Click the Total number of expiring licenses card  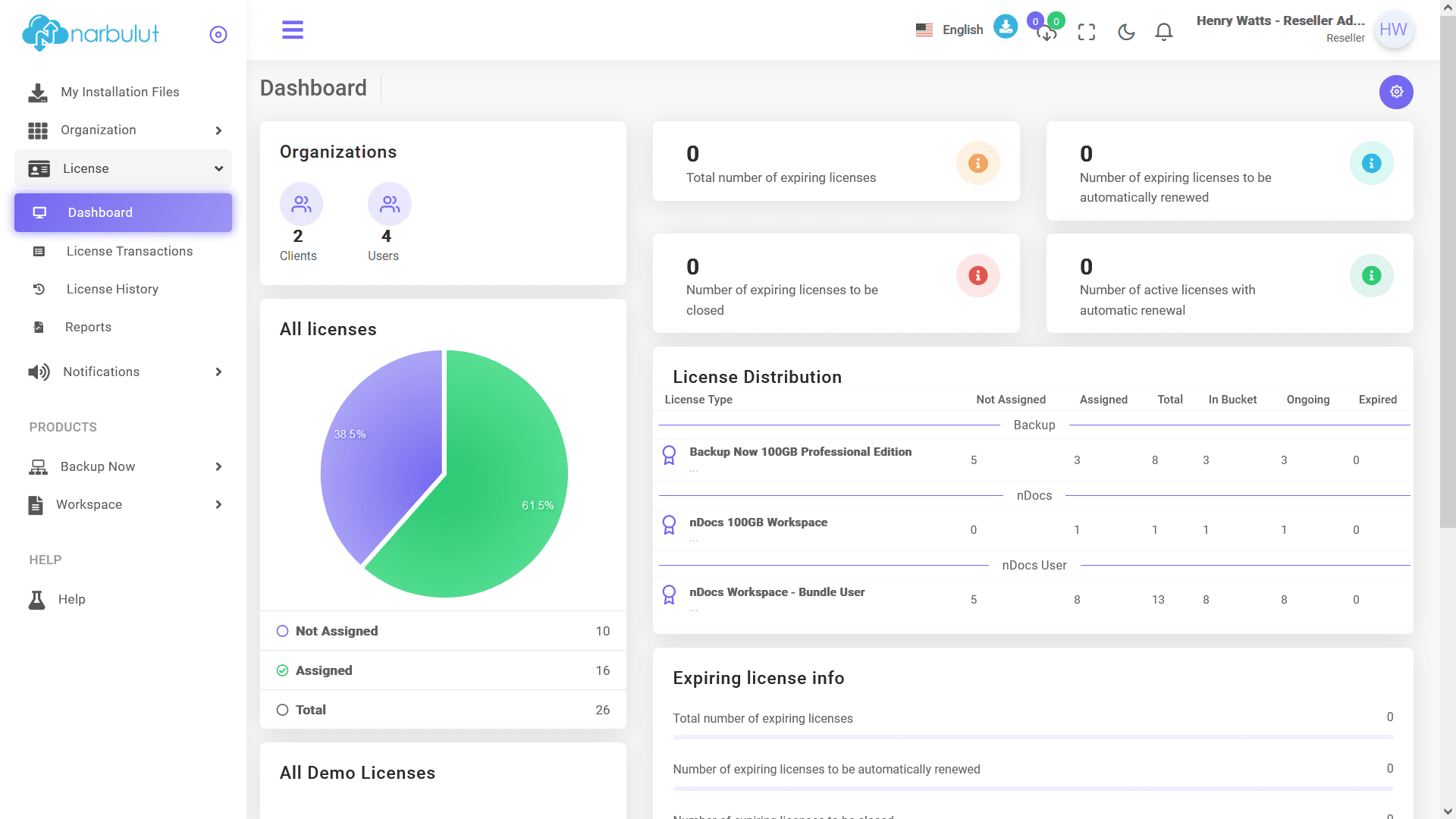click(836, 162)
